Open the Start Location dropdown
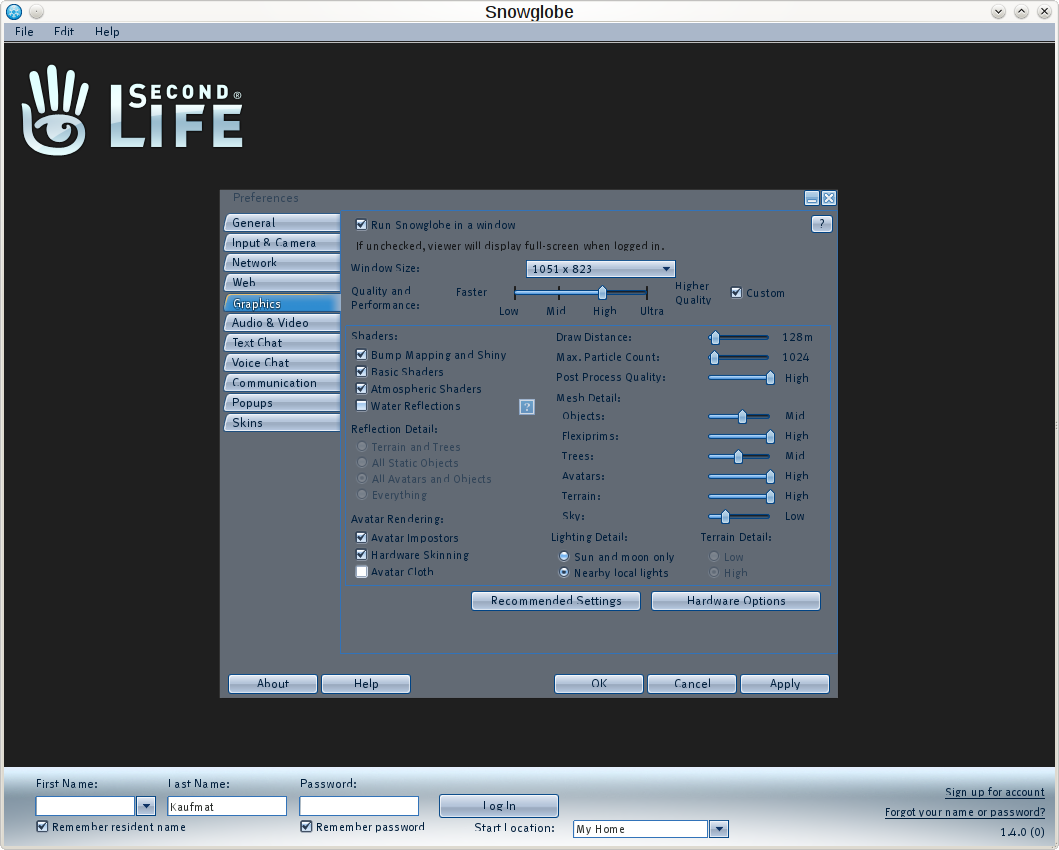 [718, 829]
